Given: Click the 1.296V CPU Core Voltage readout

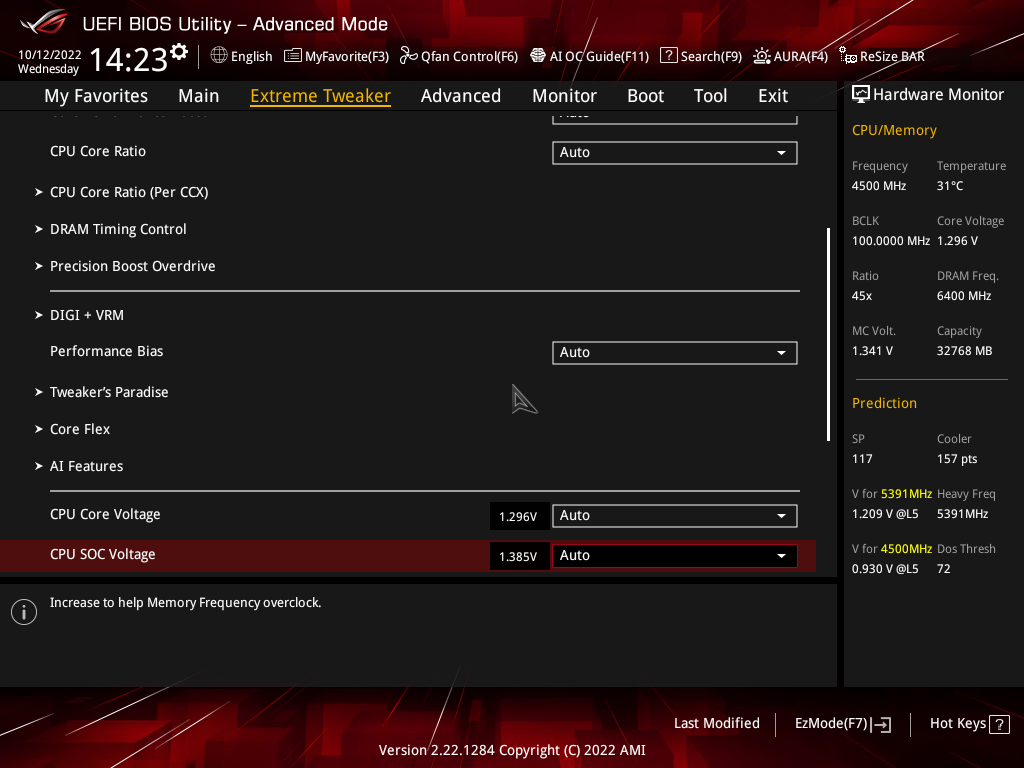Looking at the screenshot, I should (518, 517).
